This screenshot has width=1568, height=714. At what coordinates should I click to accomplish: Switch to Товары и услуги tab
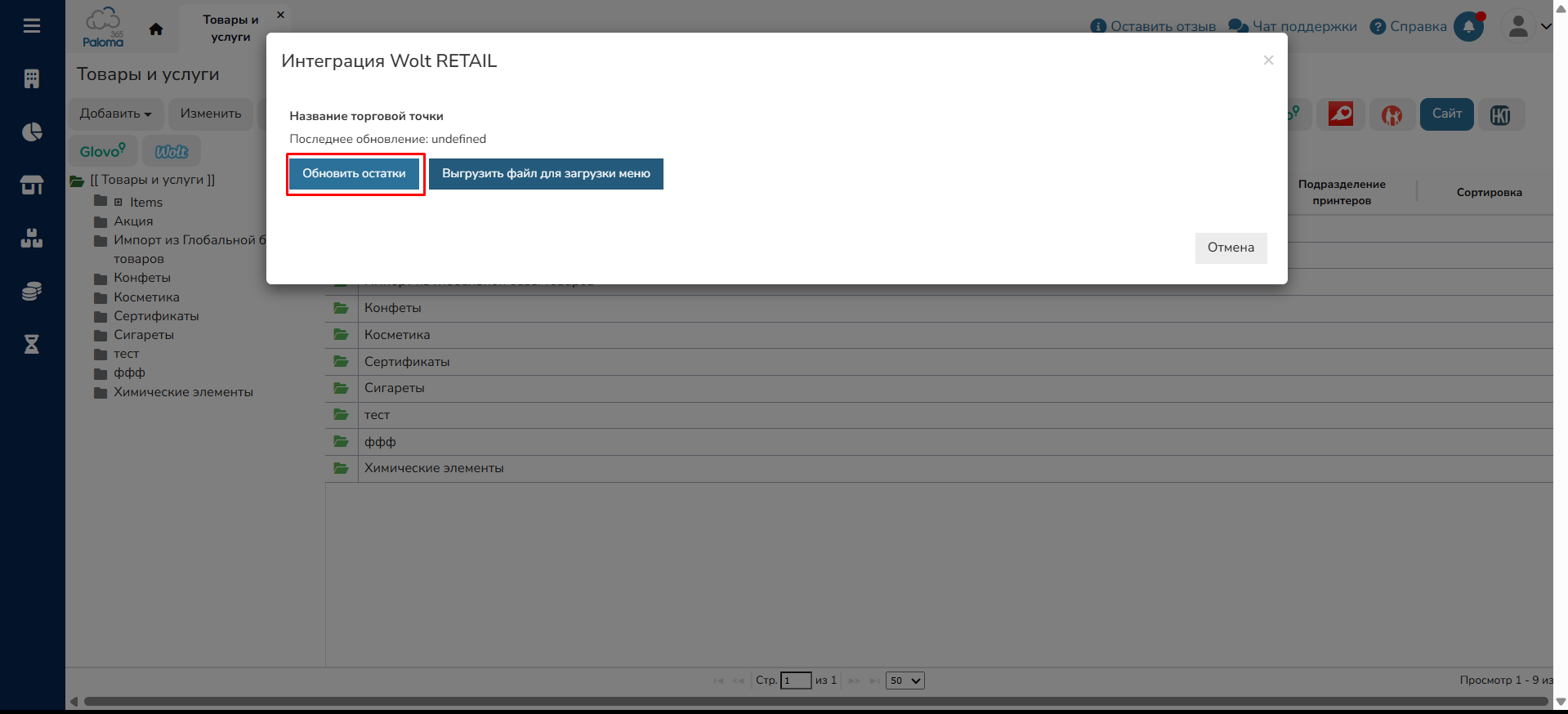pos(230,28)
